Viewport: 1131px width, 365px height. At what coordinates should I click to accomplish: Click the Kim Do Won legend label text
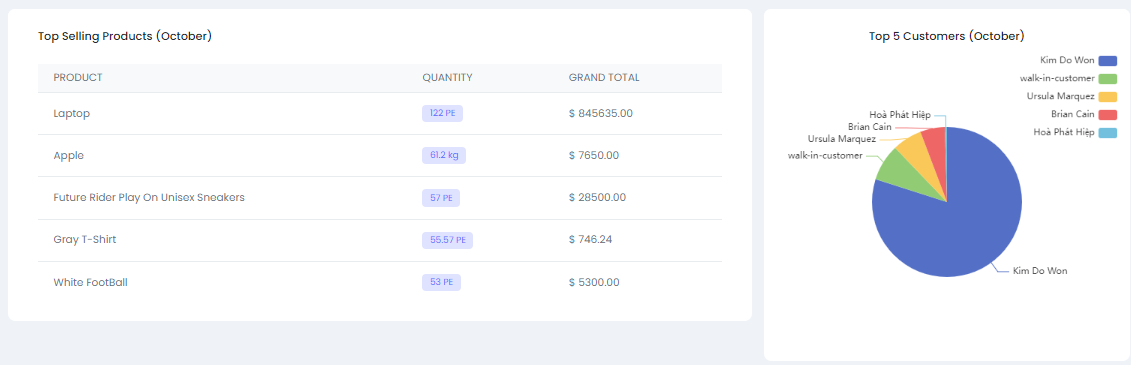tap(1068, 60)
